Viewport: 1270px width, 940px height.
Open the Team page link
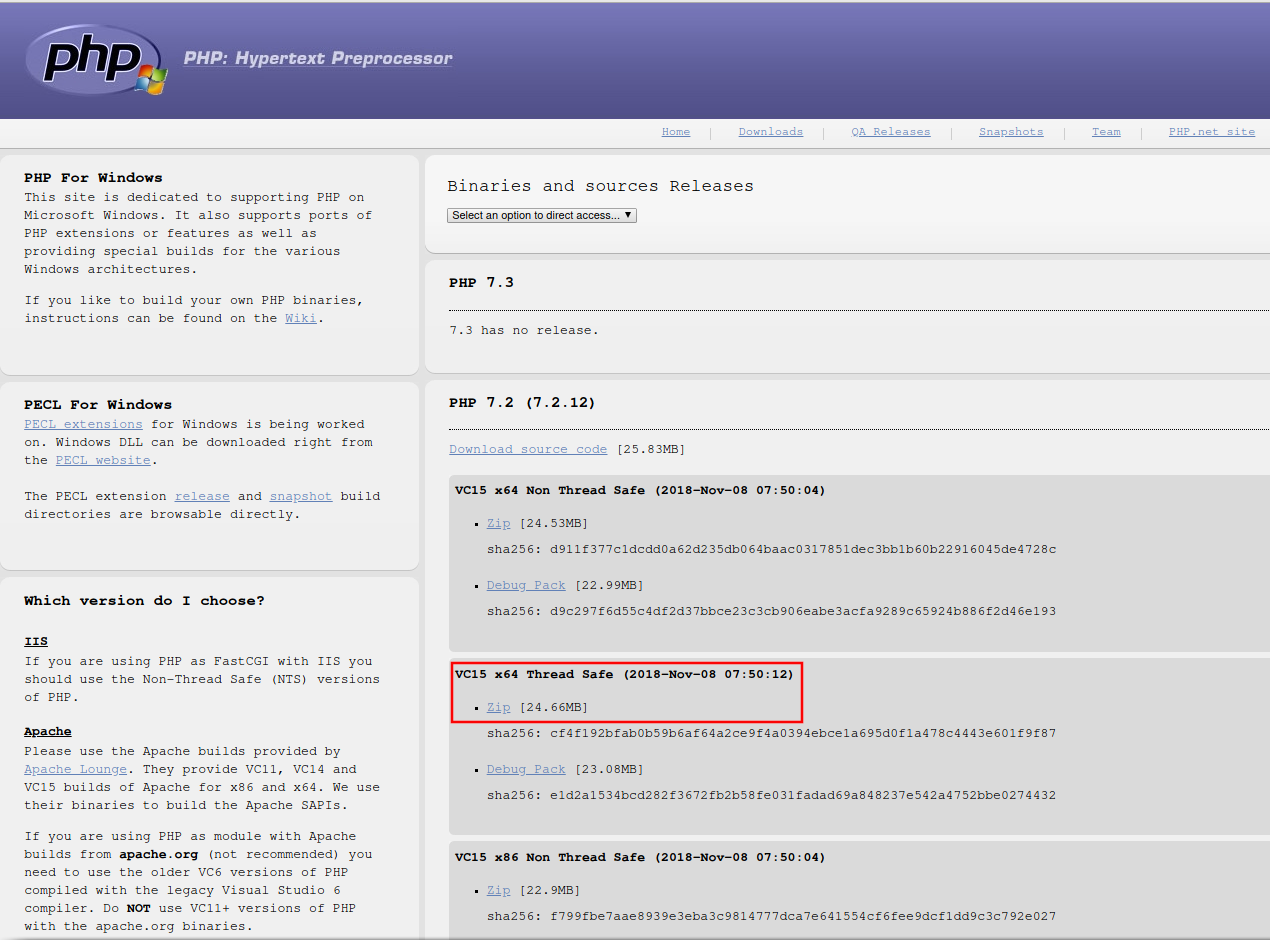pyautogui.click(x=1106, y=132)
